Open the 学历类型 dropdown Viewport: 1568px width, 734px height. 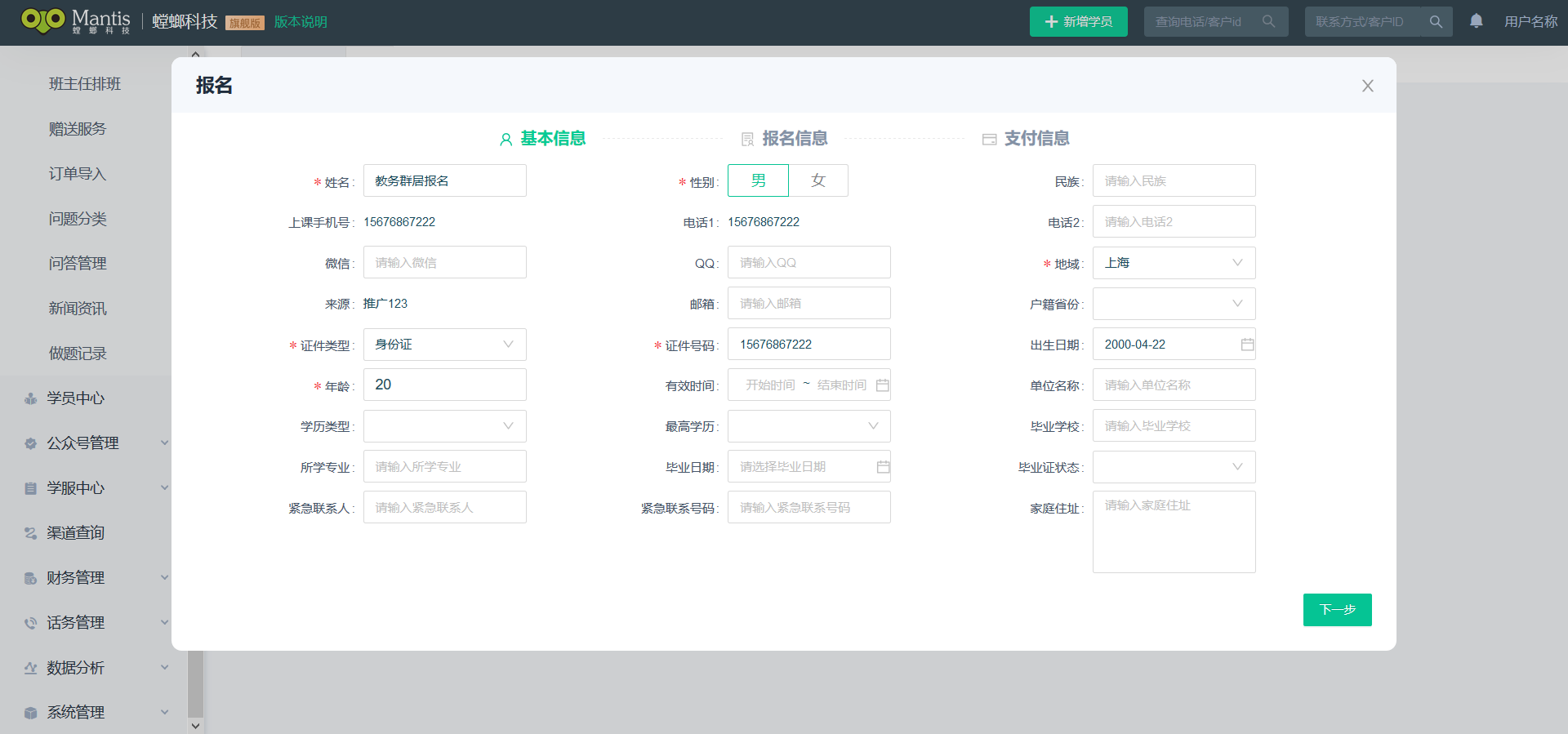[444, 426]
